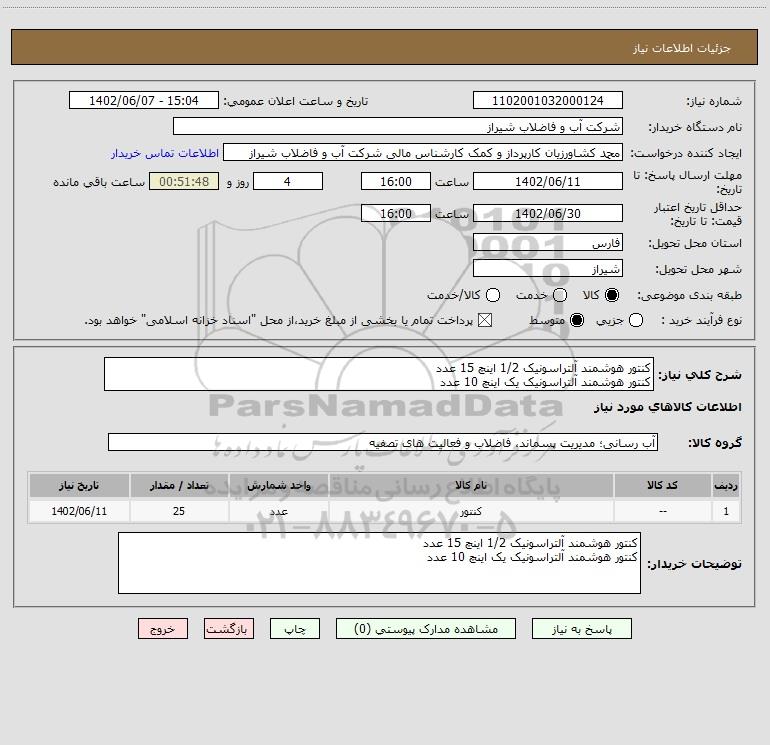Click the remaining time field 00:51:48
This screenshot has height=745, width=770.
pos(184,181)
